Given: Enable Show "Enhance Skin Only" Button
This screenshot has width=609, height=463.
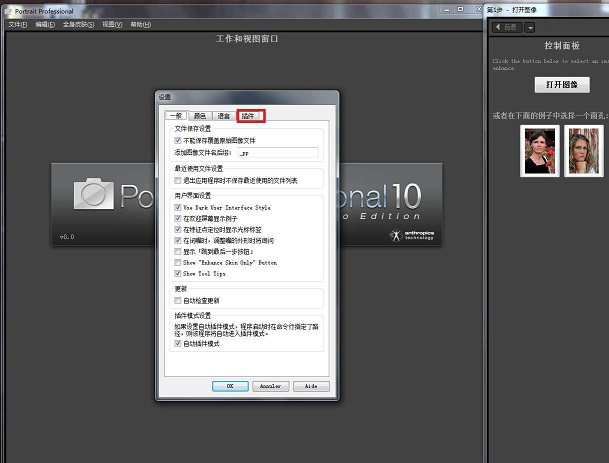Looking at the screenshot, I should pos(177,263).
